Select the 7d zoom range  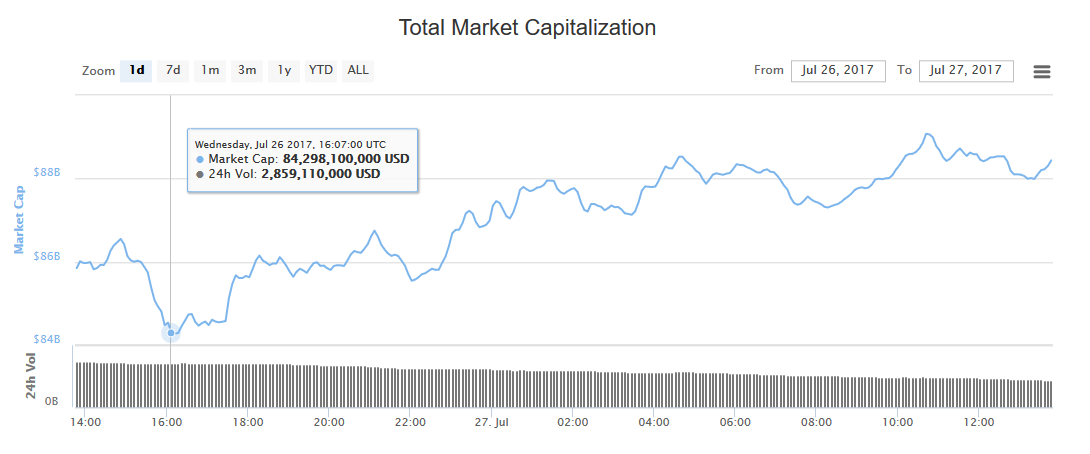pos(173,70)
